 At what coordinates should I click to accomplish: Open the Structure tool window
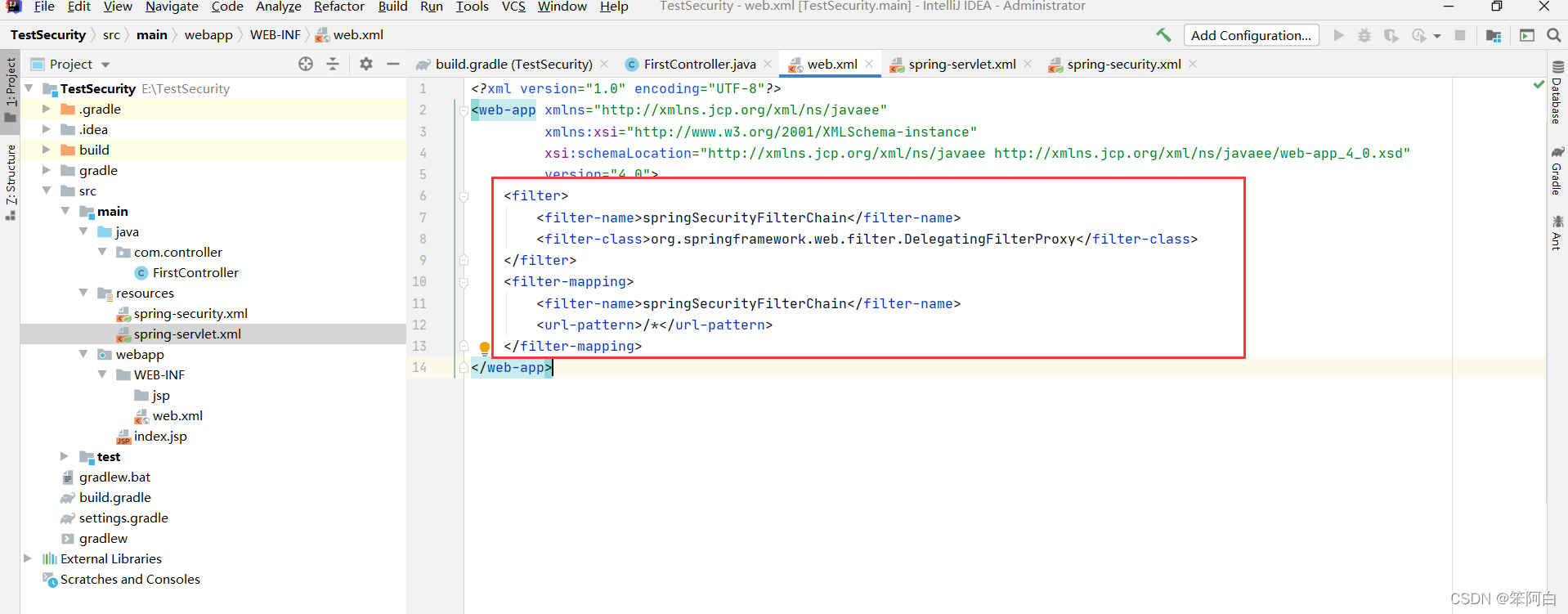click(x=10, y=182)
